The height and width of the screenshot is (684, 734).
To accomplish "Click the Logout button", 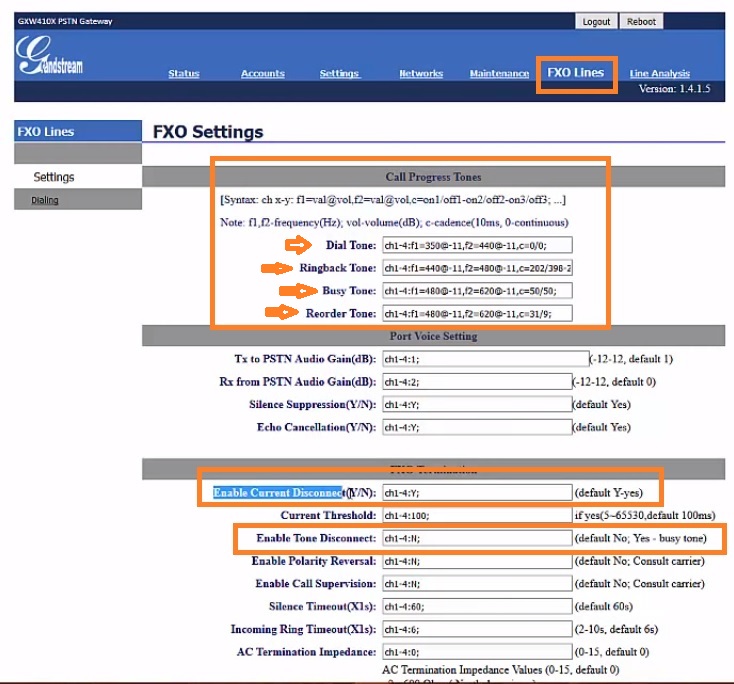I will [596, 21].
